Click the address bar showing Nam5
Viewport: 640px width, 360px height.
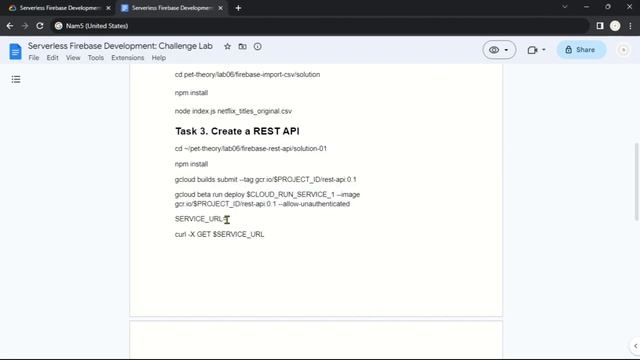point(320,26)
